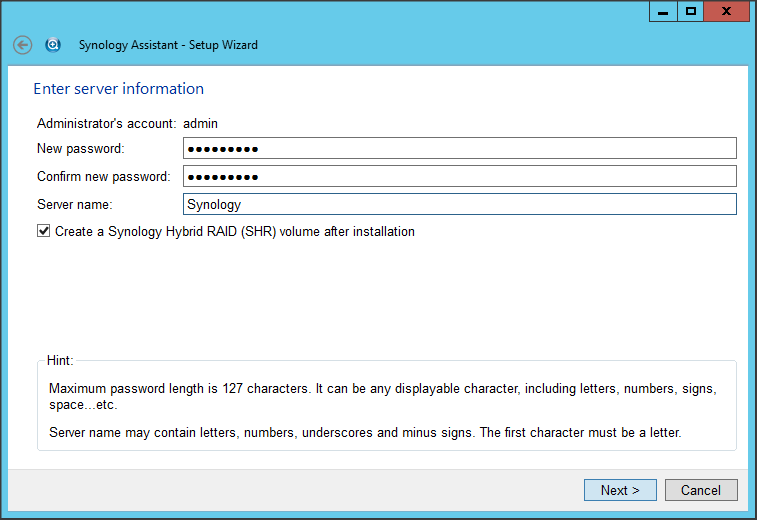
Task: Go back using the back arrow icon
Action: (22, 45)
